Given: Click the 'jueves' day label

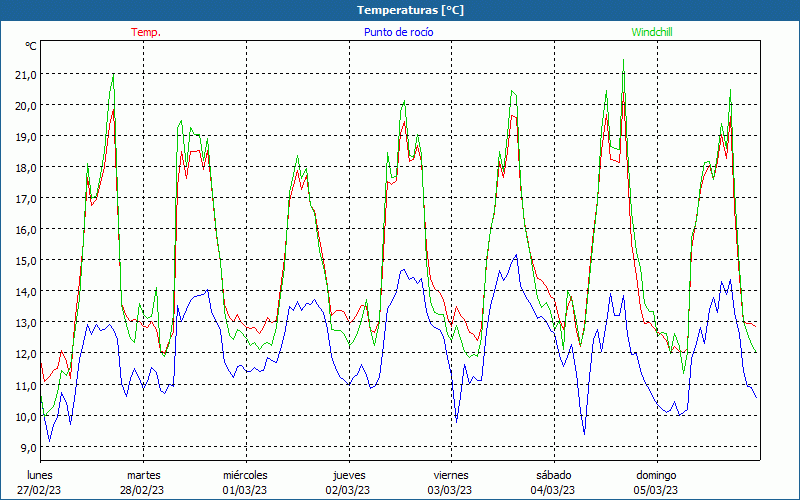Looking at the screenshot, I should [349, 475].
